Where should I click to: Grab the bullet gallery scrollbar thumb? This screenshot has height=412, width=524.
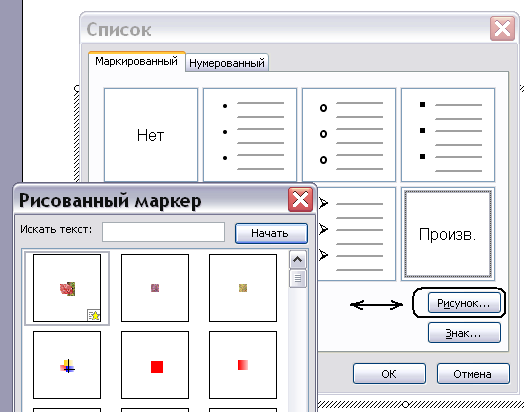click(x=297, y=278)
